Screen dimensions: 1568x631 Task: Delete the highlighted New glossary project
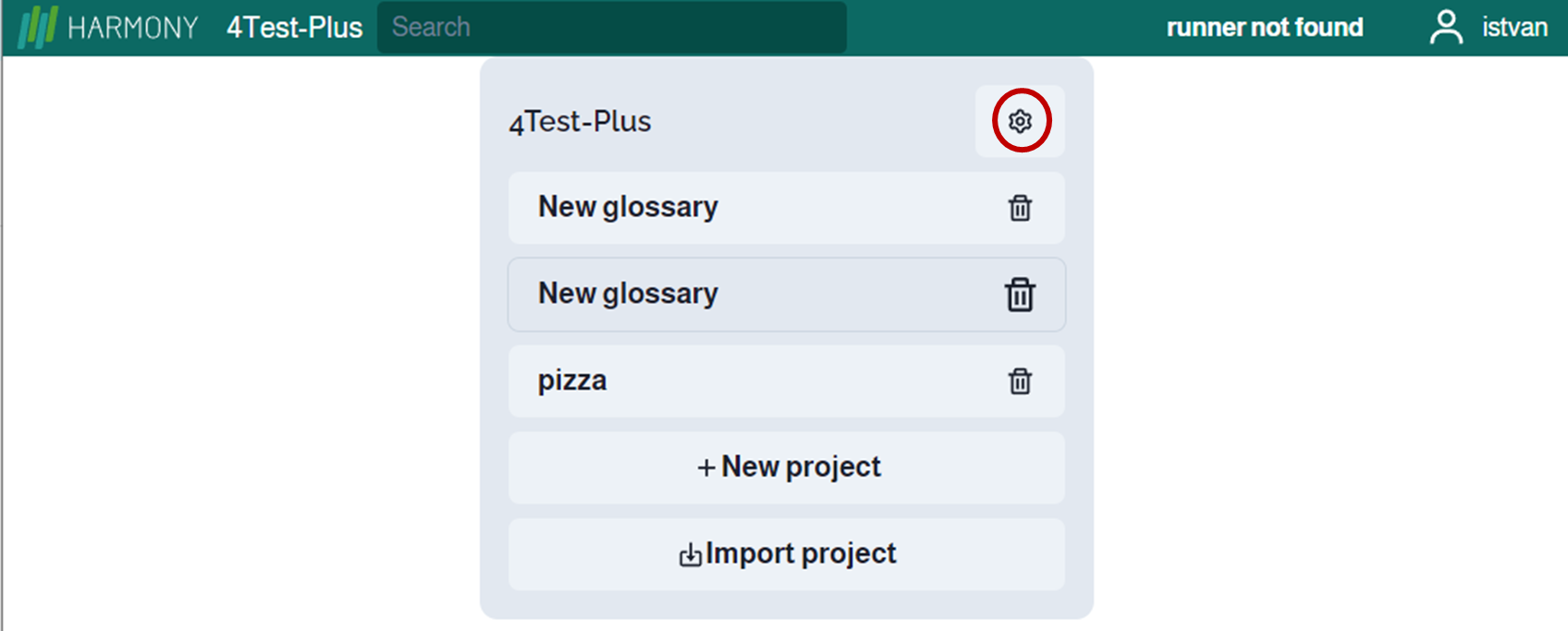tap(1020, 295)
